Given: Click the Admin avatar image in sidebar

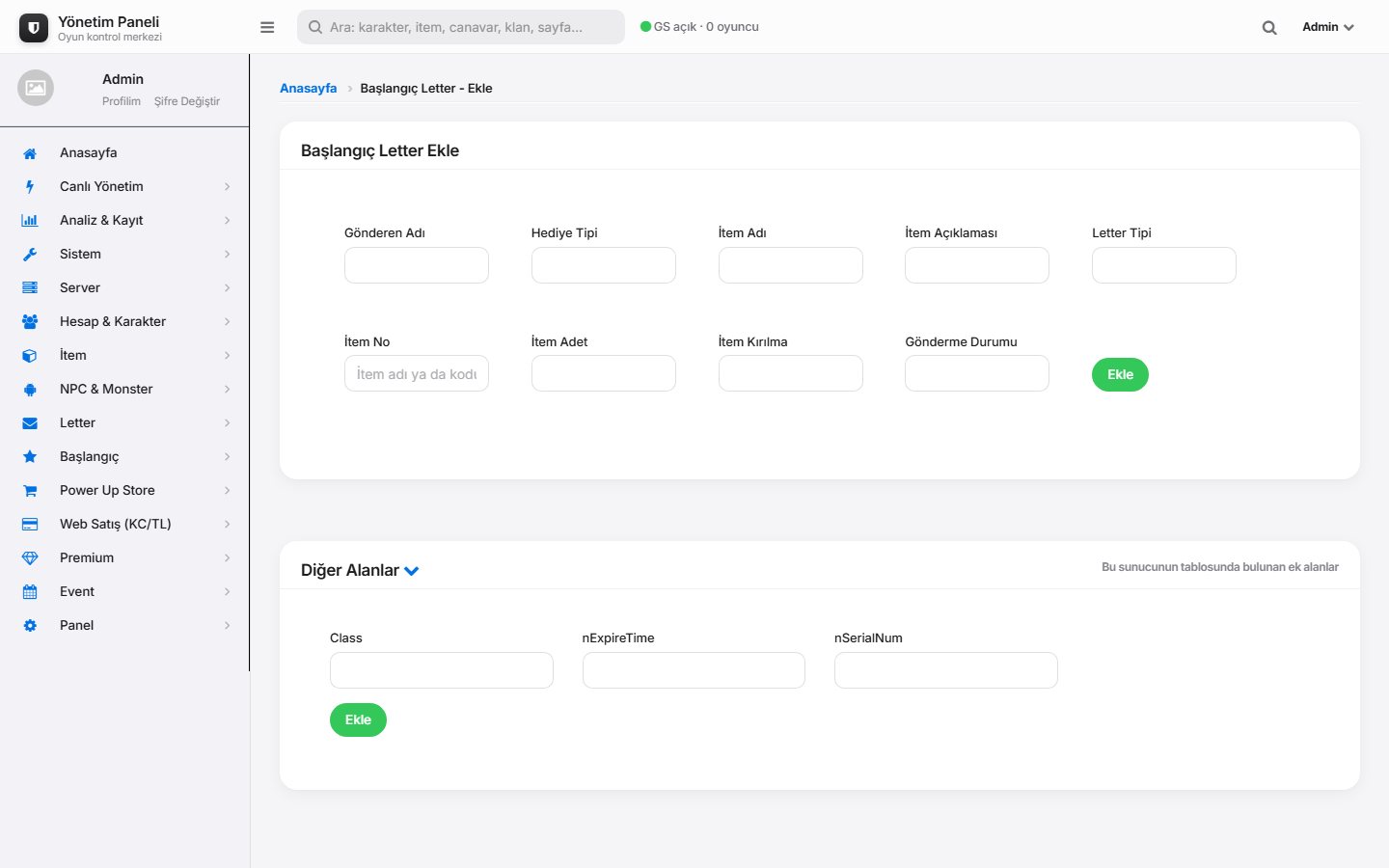Looking at the screenshot, I should point(36,88).
